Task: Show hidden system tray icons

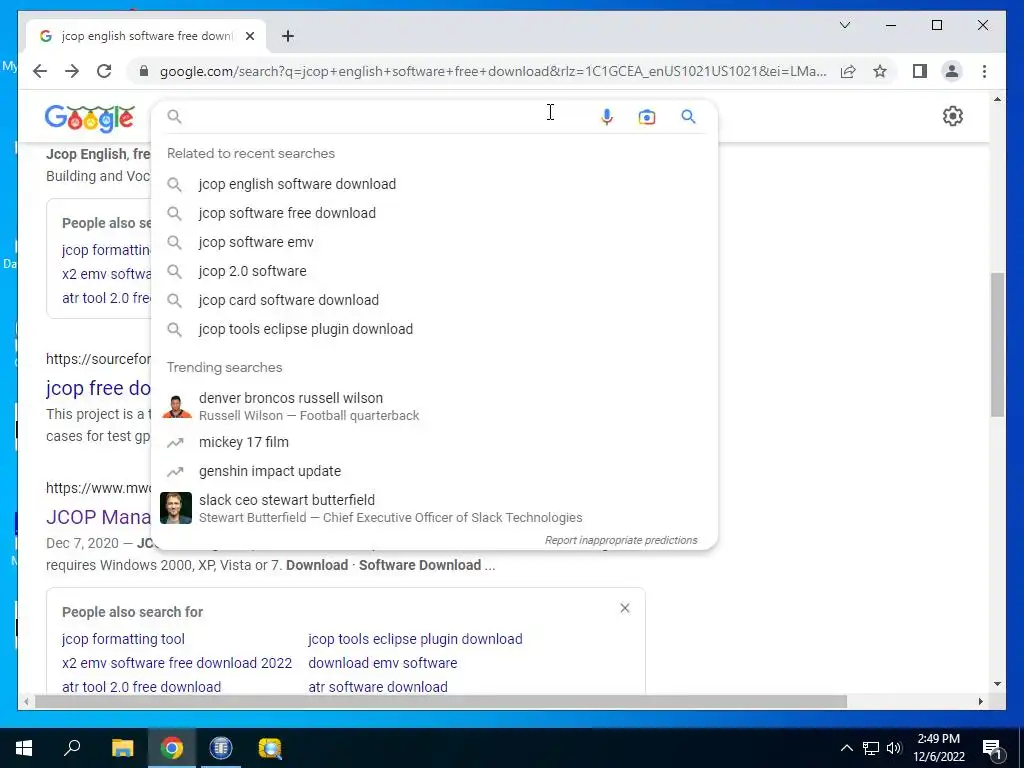Action: pyautogui.click(x=846, y=748)
